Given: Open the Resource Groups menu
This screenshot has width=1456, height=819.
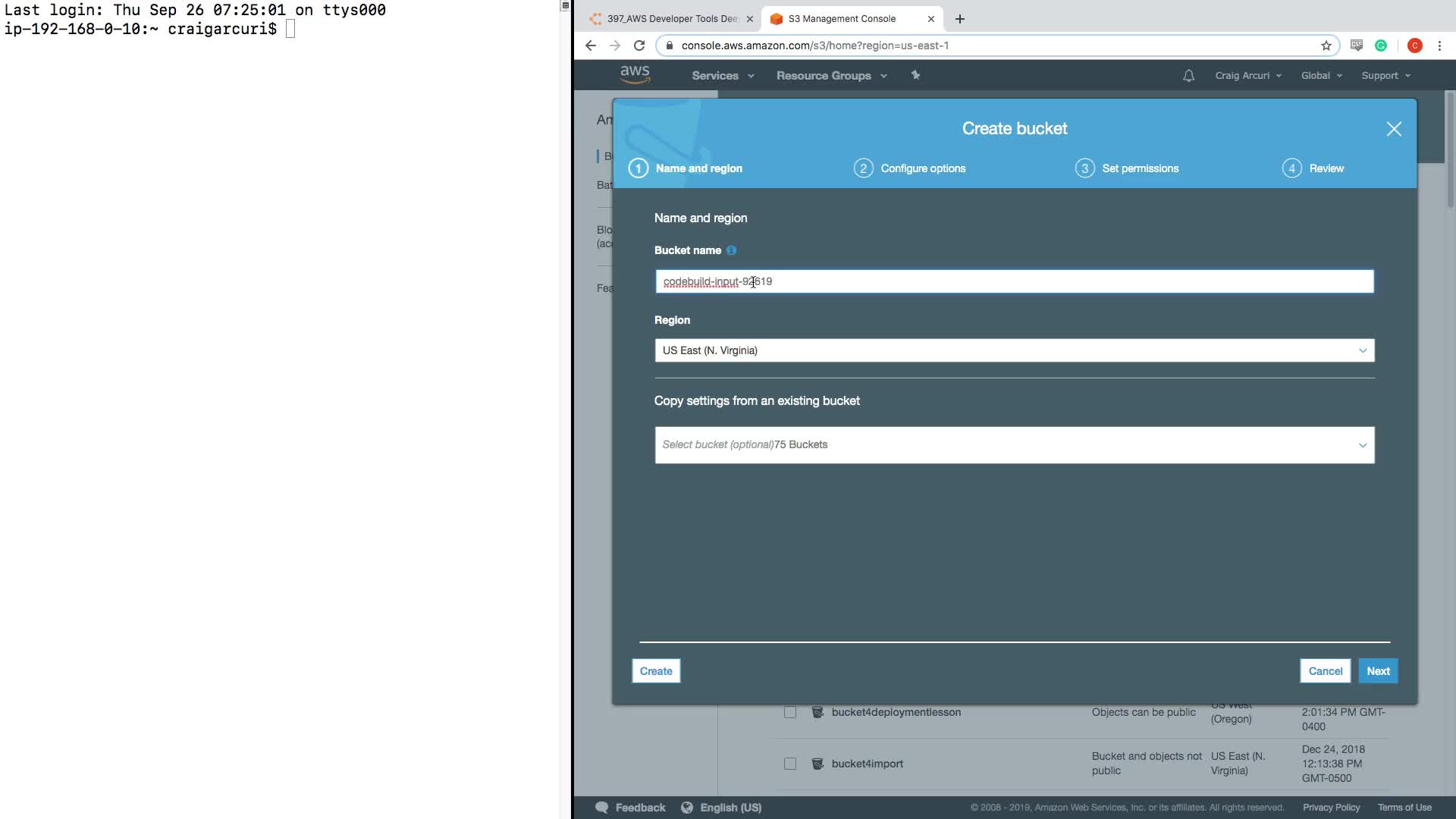Looking at the screenshot, I should point(831,76).
